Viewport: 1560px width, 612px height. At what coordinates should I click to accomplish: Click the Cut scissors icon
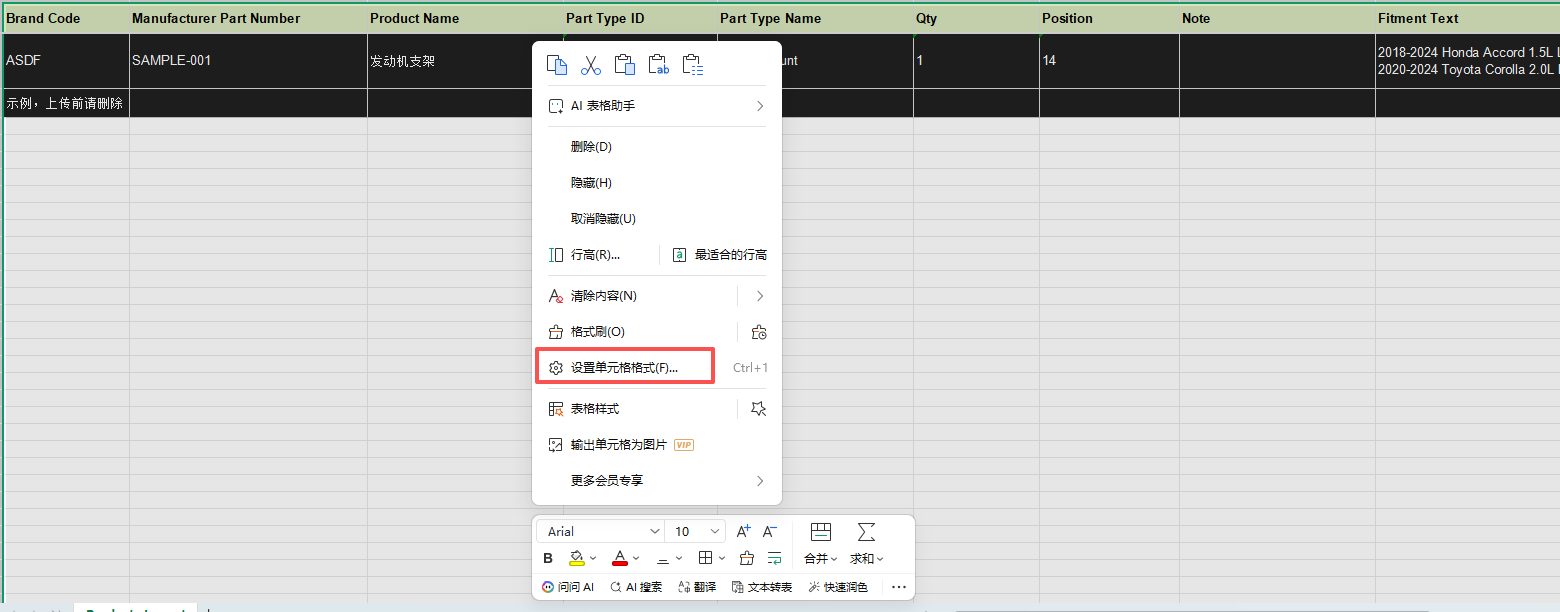pos(591,65)
